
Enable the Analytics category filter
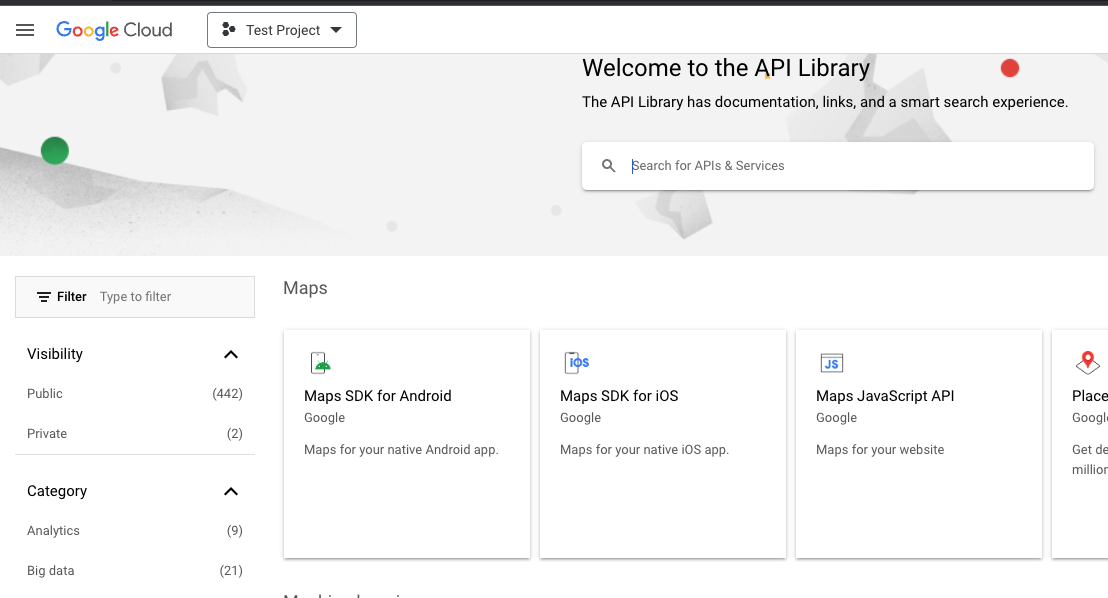click(53, 530)
